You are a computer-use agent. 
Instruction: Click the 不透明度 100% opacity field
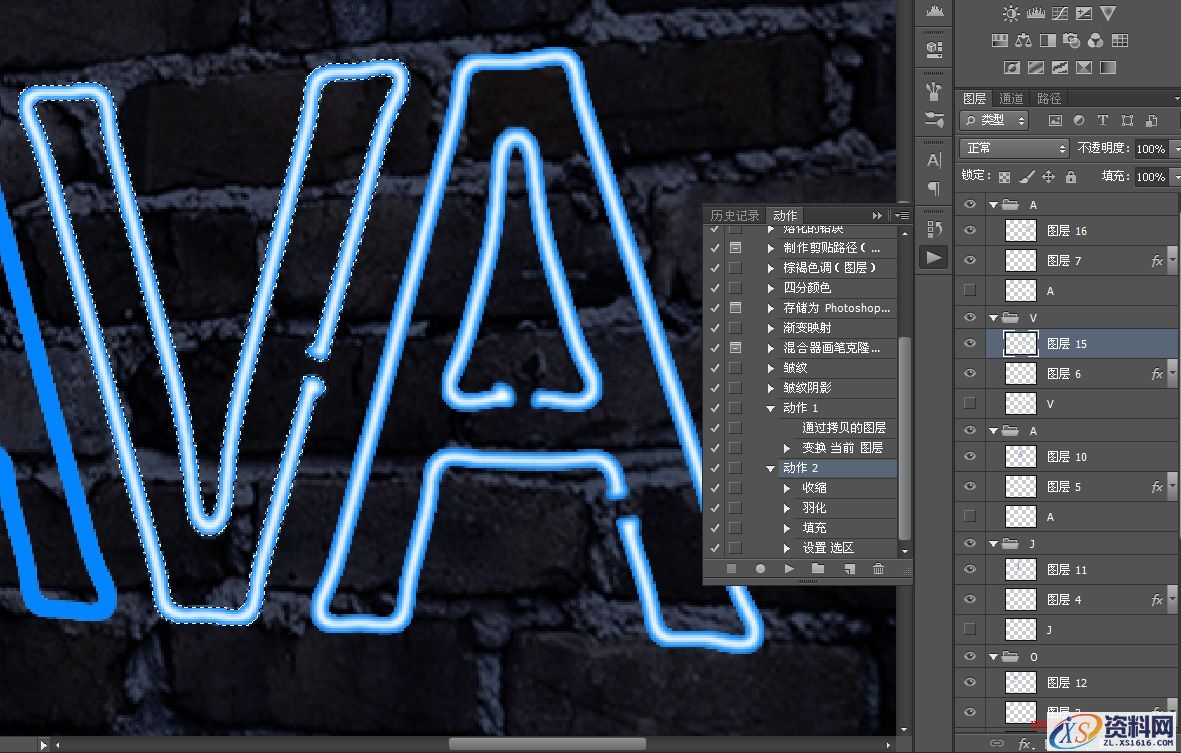(x=1149, y=148)
